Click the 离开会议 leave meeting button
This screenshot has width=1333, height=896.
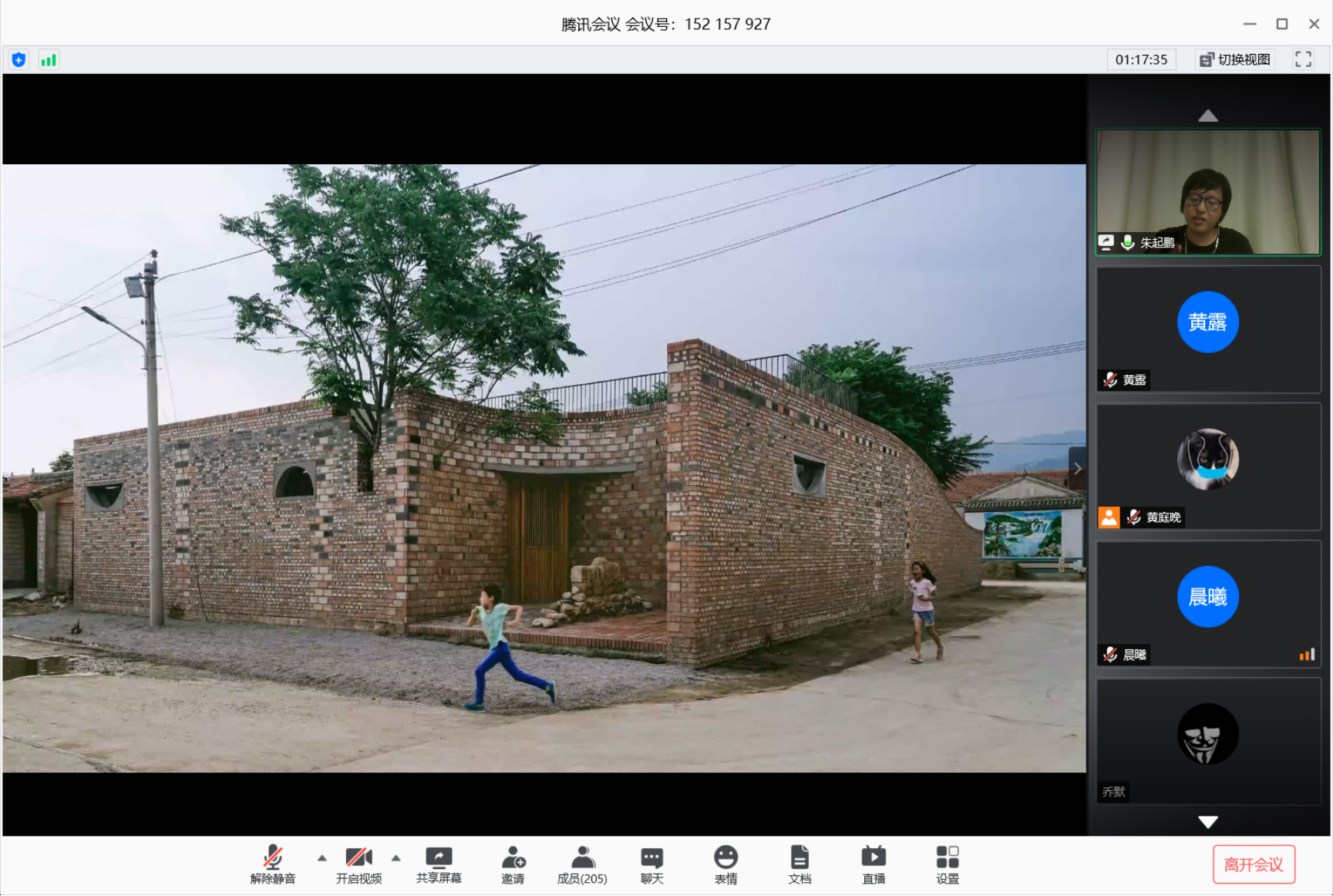1254,864
